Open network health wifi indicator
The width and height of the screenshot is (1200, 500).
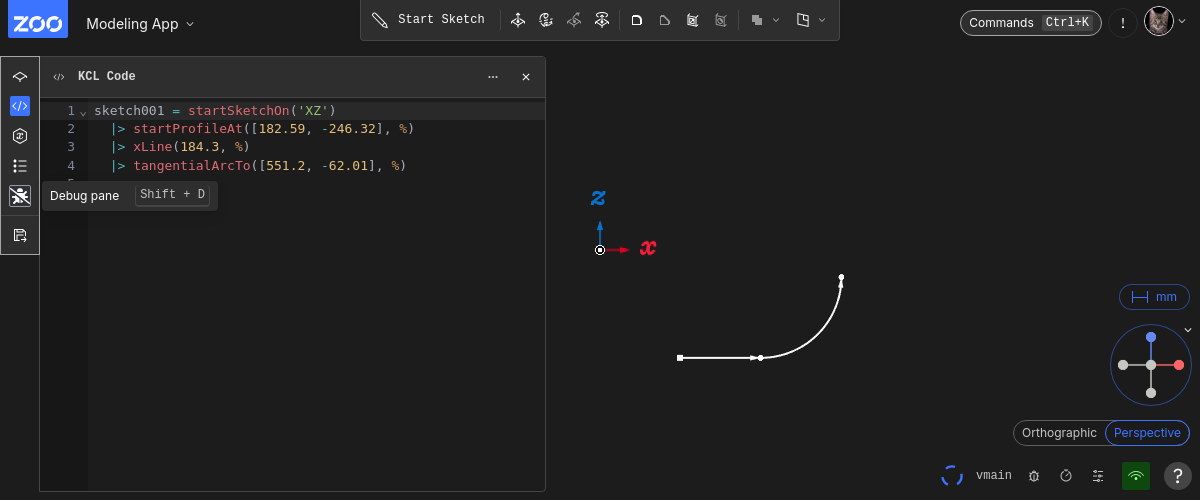click(x=1135, y=476)
